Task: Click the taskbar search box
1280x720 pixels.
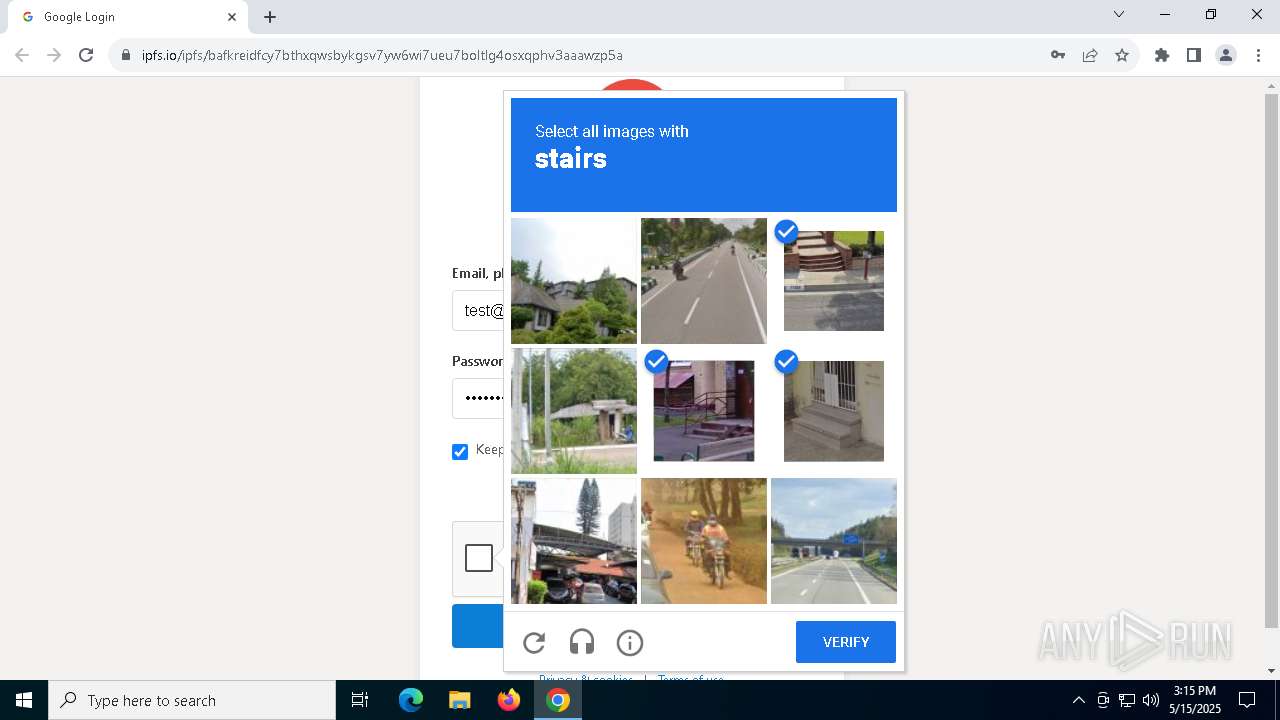Action: [x=192, y=700]
